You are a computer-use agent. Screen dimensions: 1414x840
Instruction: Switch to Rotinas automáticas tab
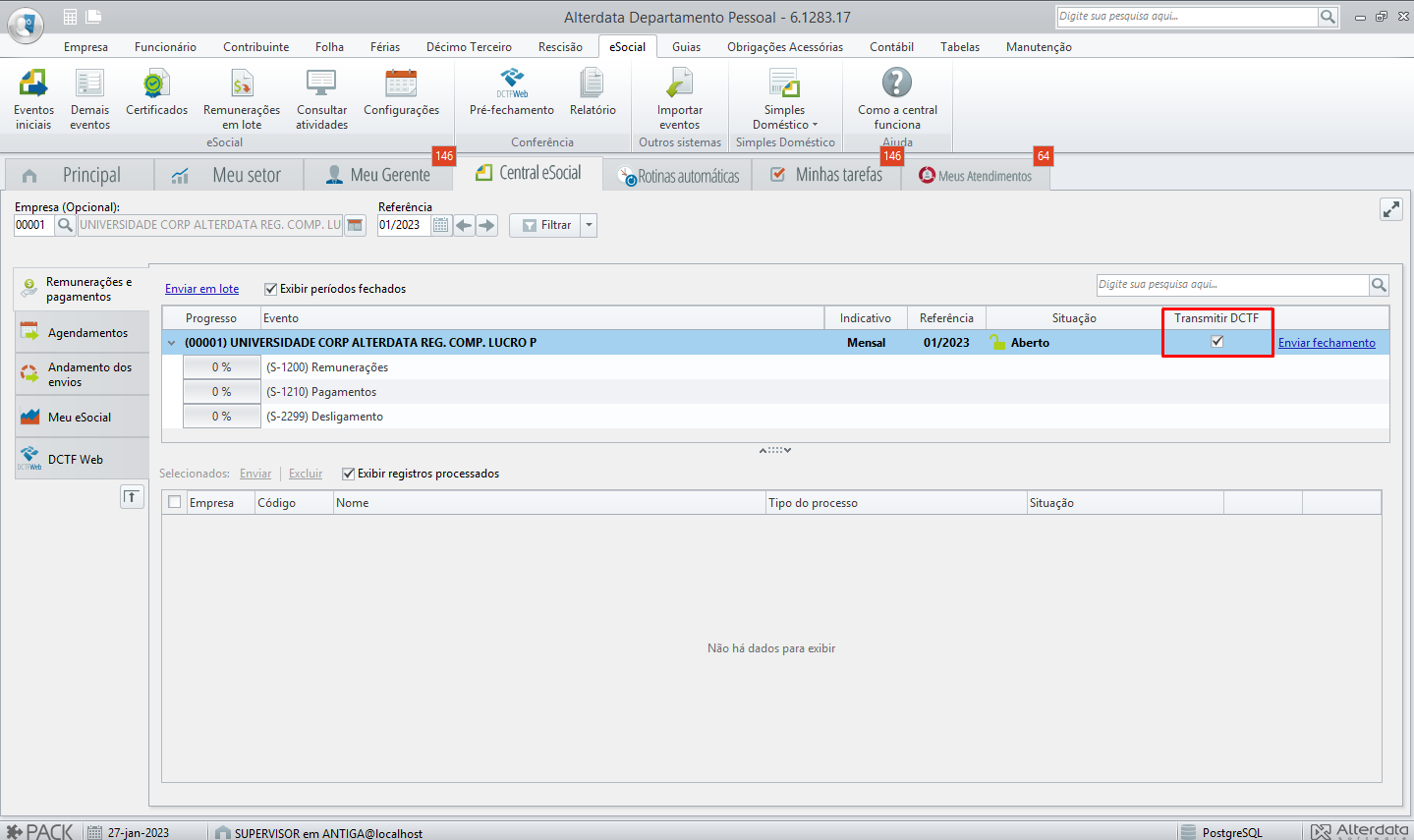click(678, 176)
